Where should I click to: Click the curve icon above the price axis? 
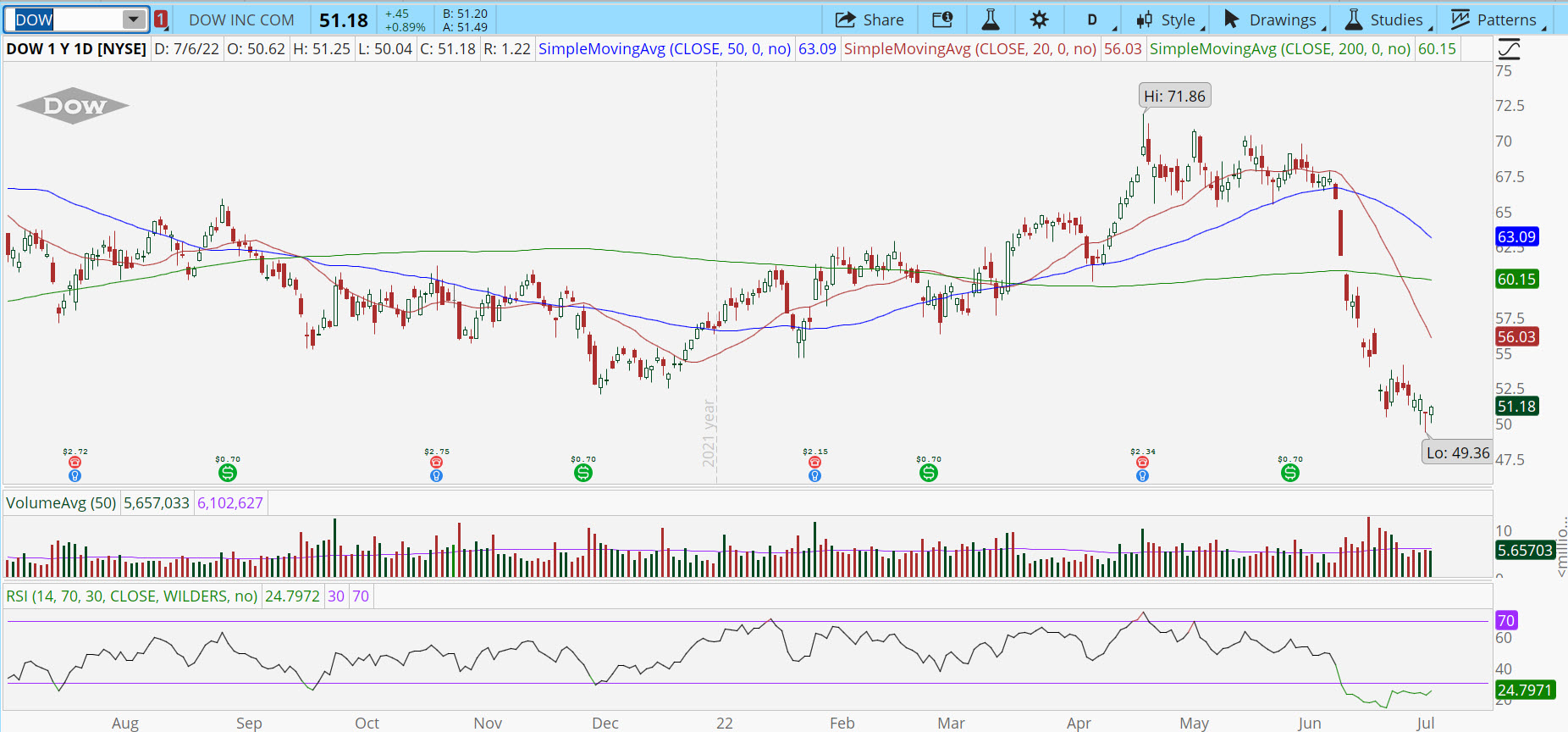coord(1509,49)
